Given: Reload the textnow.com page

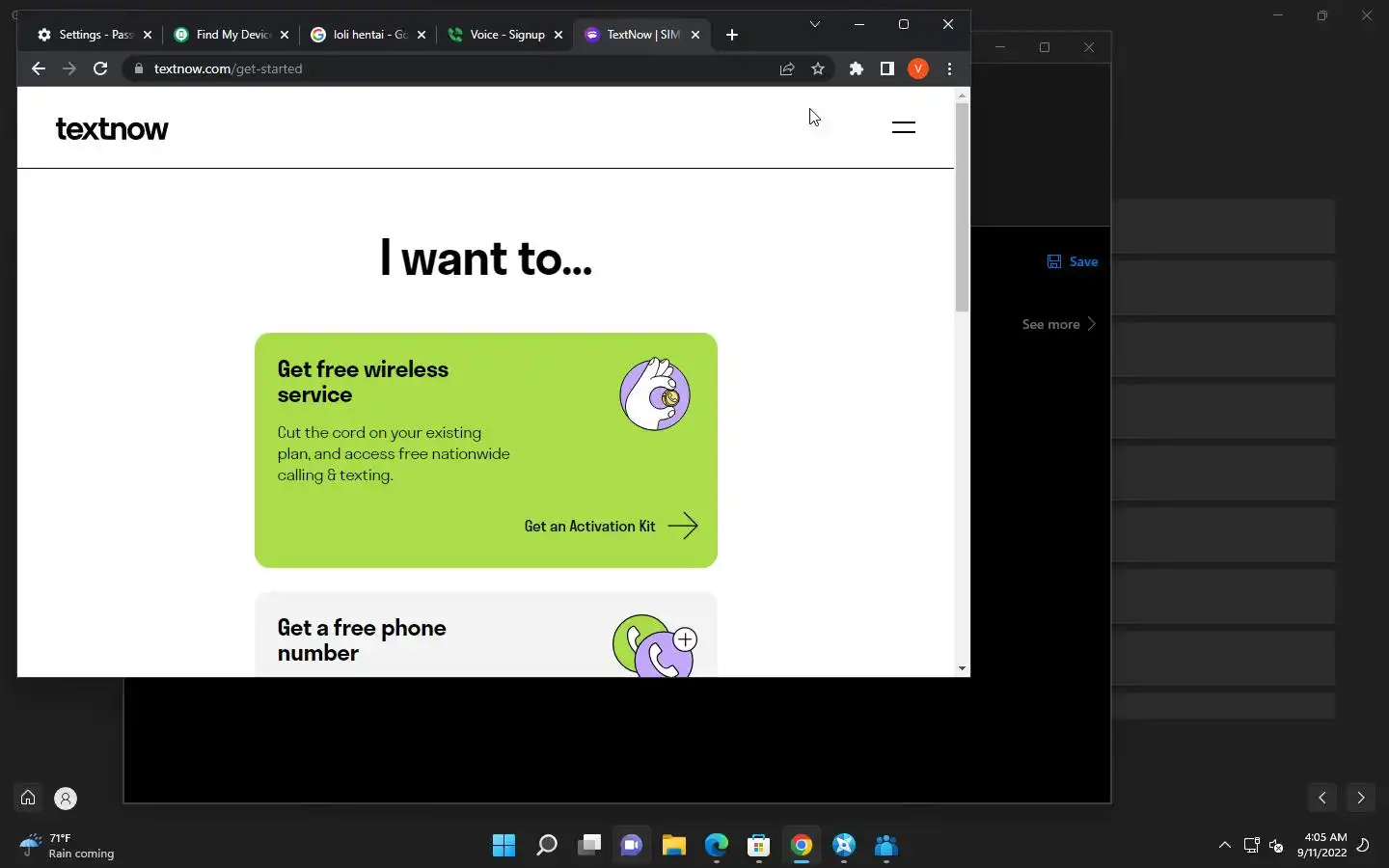Looking at the screenshot, I should (100, 68).
